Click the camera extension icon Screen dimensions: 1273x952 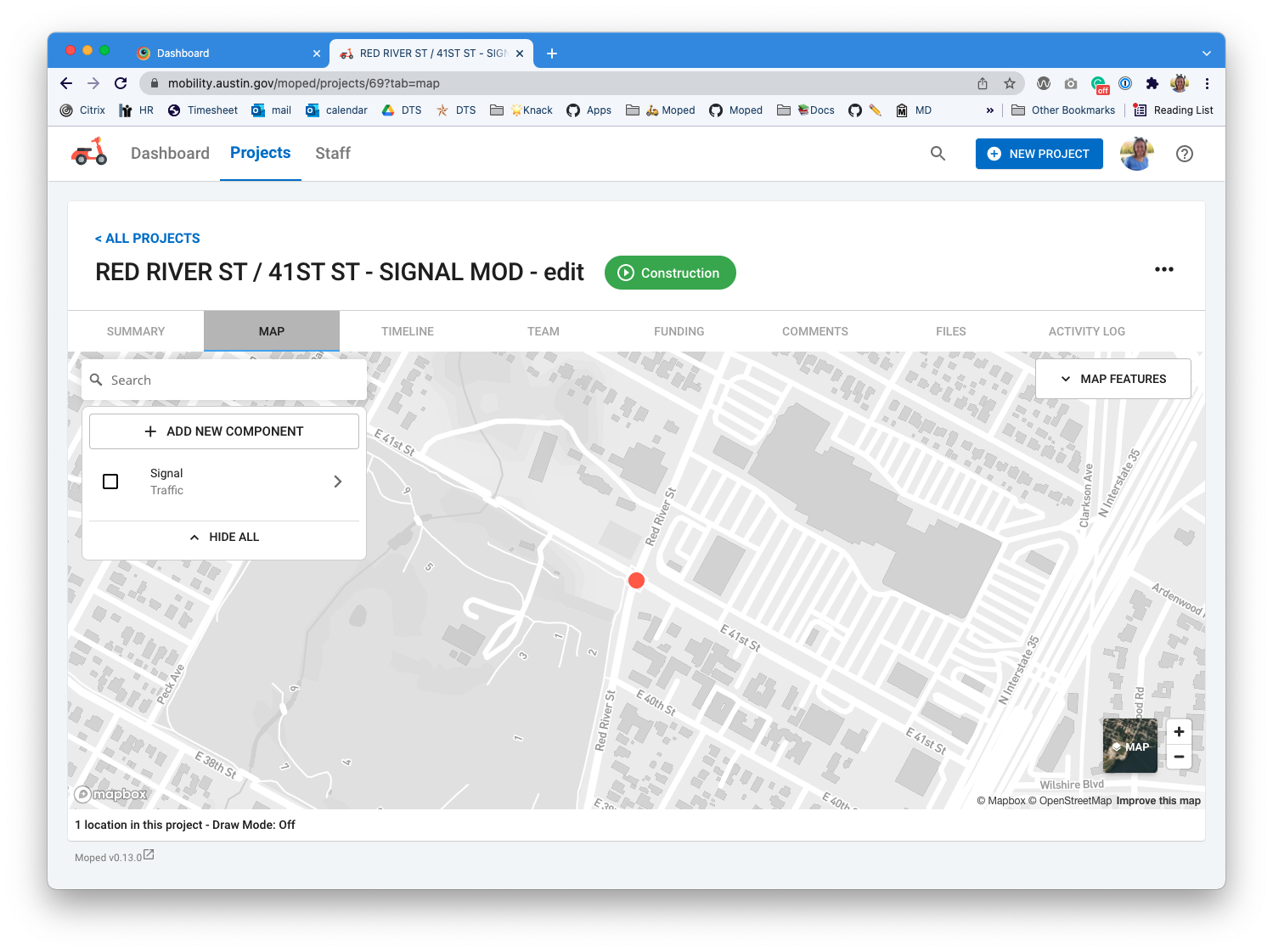coord(1071,83)
